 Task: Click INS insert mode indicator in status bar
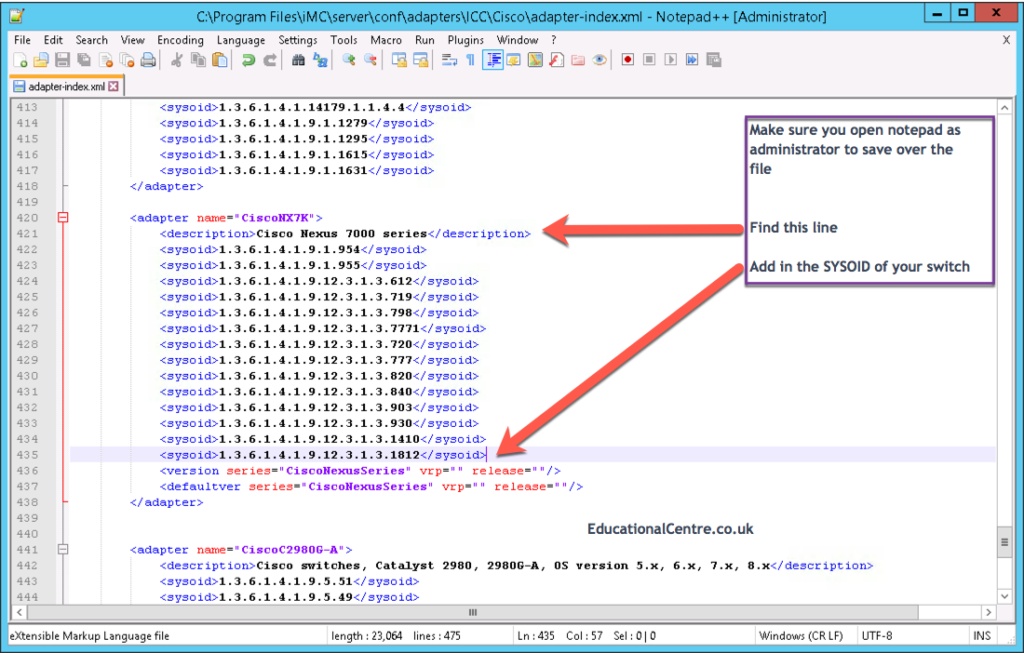[x=981, y=636]
